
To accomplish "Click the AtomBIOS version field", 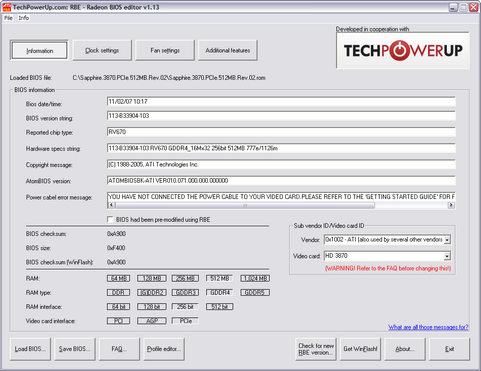I will point(281,181).
